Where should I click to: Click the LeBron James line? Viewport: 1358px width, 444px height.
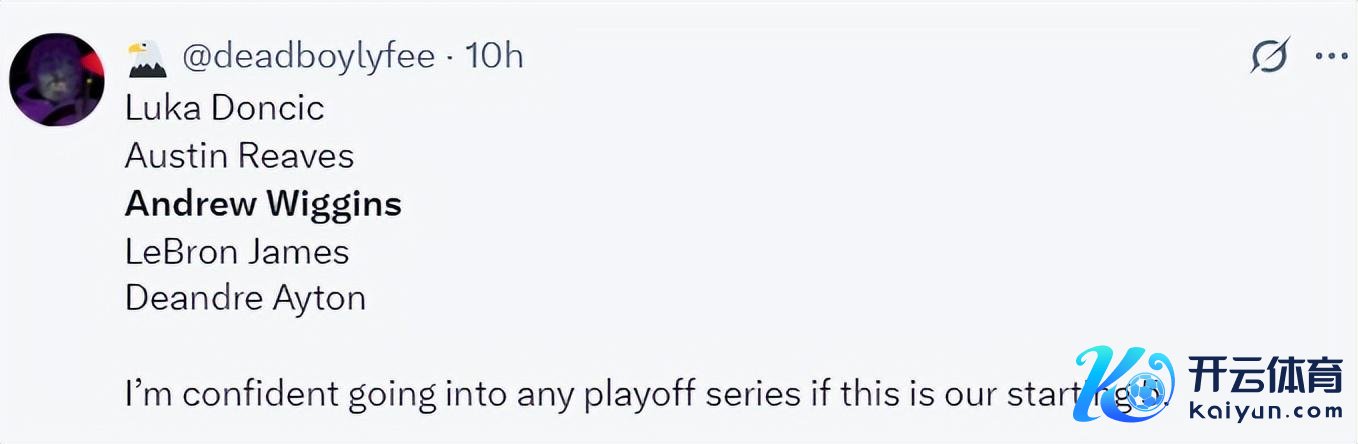tap(237, 252)
